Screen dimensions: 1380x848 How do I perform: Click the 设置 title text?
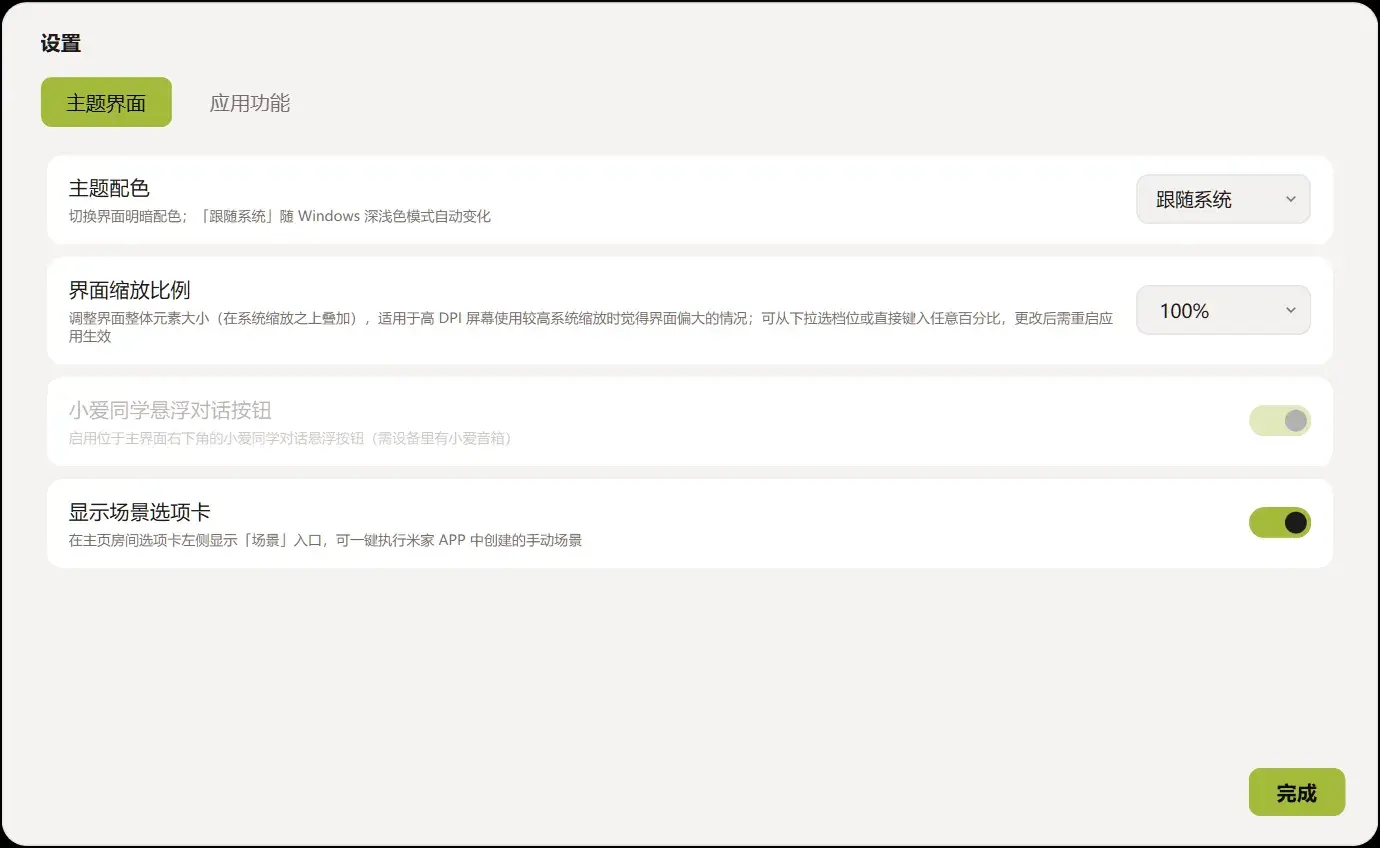click(x=61, y=43)
